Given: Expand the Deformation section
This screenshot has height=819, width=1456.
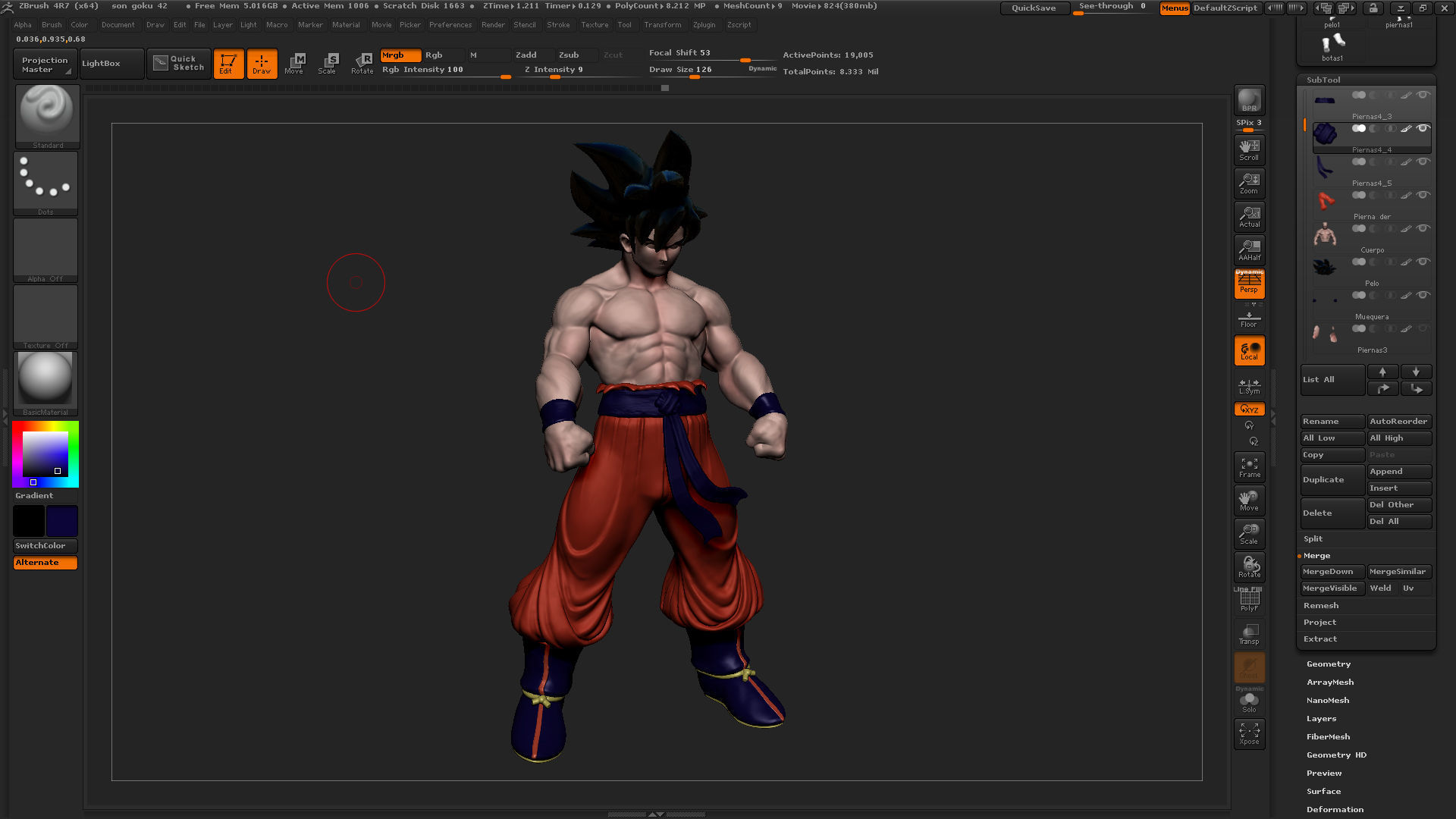Looking at the screenshot, I should click(x=1335, y=810).
